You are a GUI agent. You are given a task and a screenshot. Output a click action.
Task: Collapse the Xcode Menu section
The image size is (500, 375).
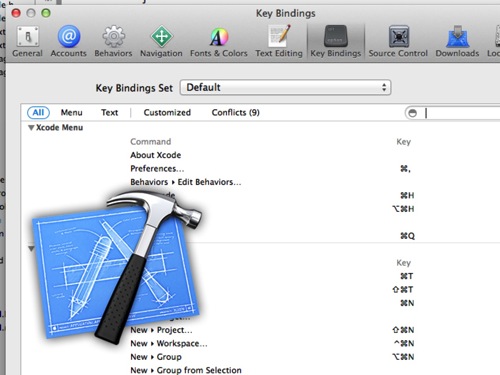point(31,128)
